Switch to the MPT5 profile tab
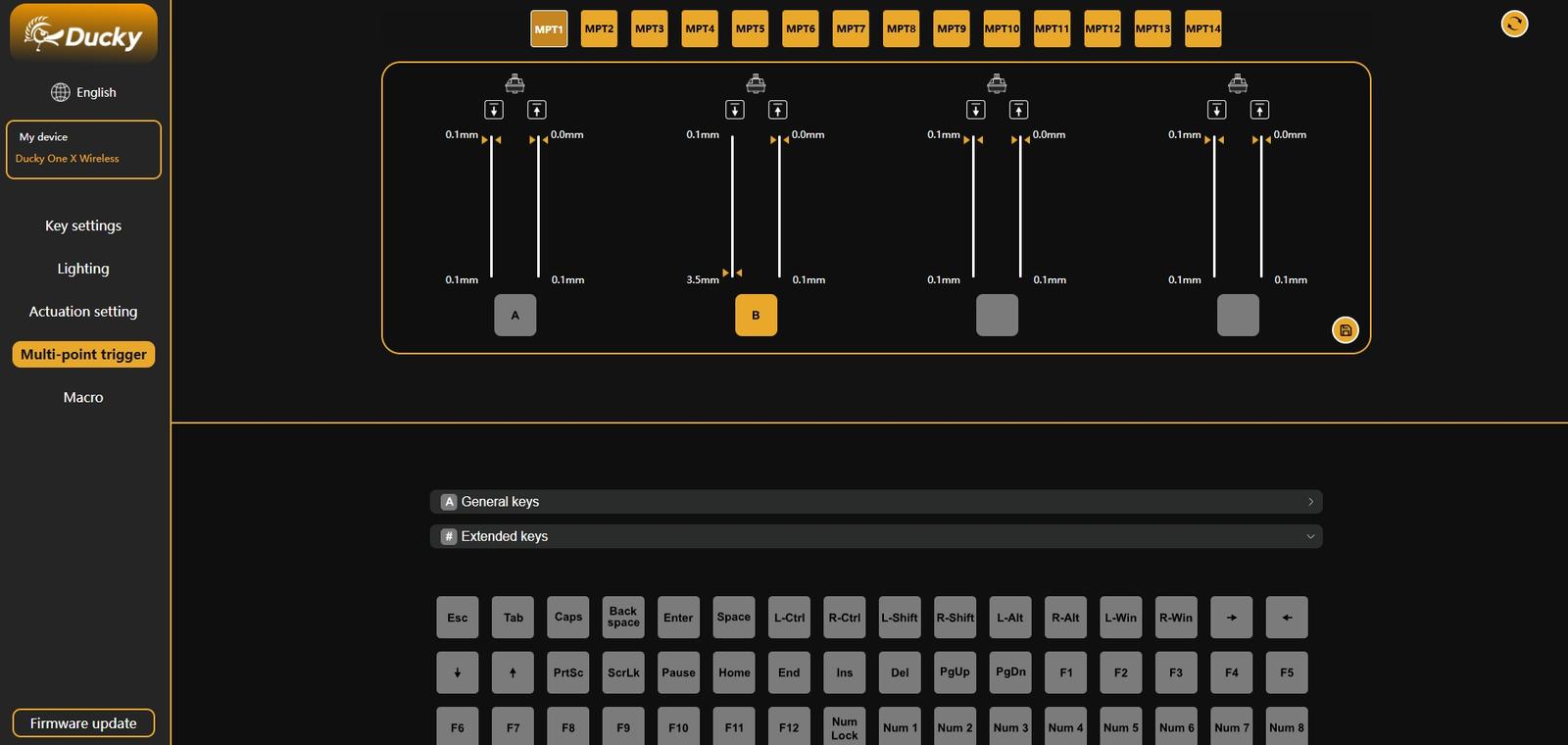1568x745 pixels. [x=751, y=29]
